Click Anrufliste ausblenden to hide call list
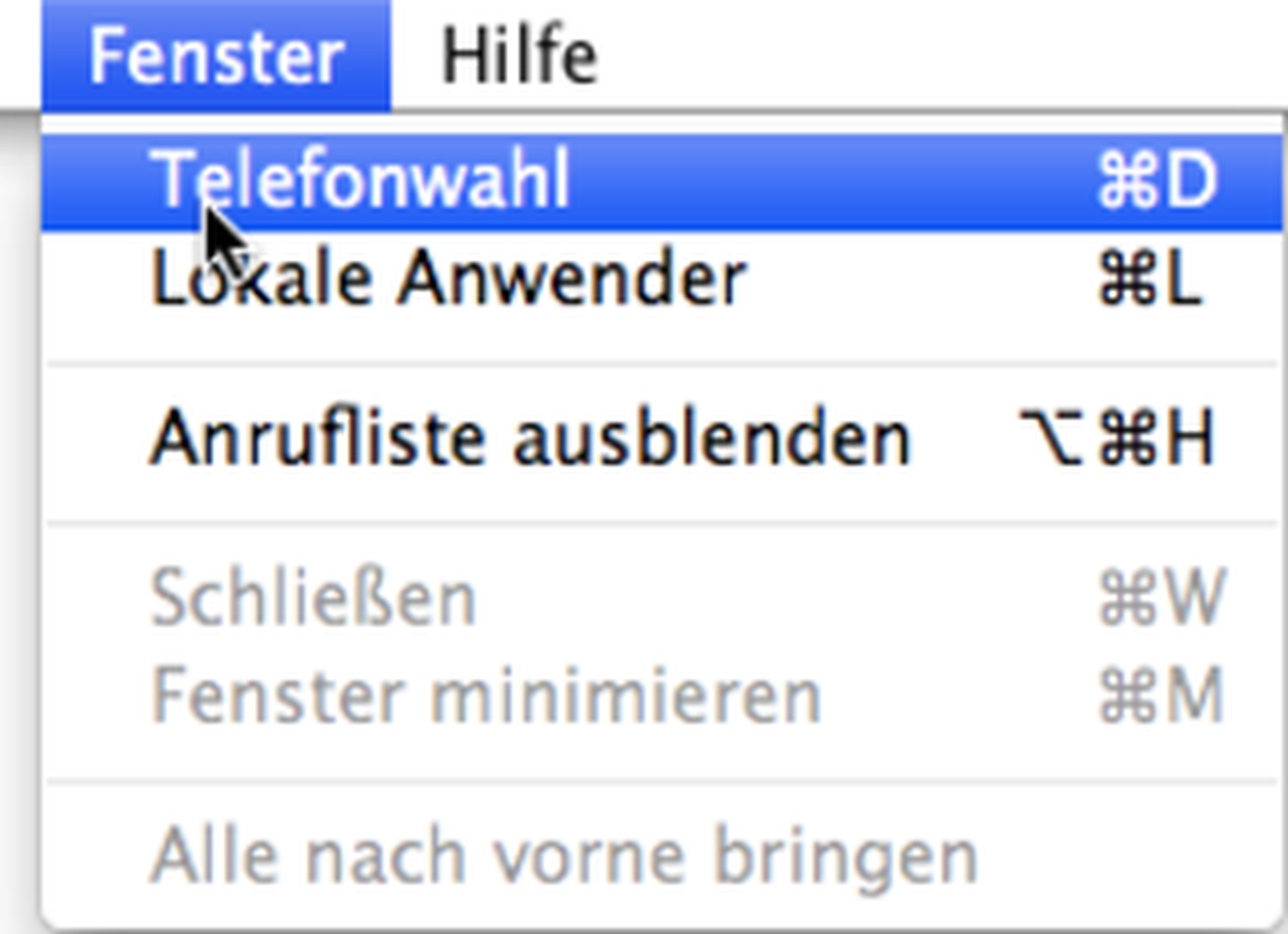 [x=529, y=439]
